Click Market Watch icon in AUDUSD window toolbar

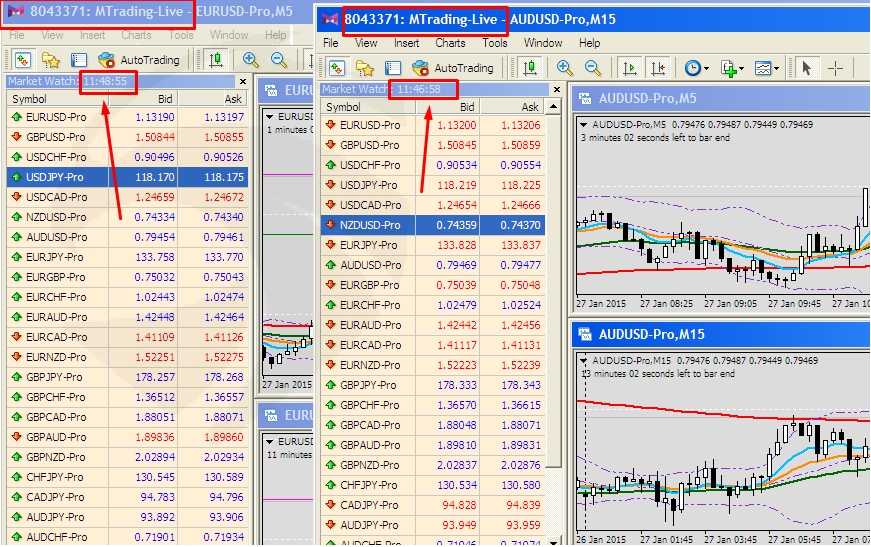337,68
